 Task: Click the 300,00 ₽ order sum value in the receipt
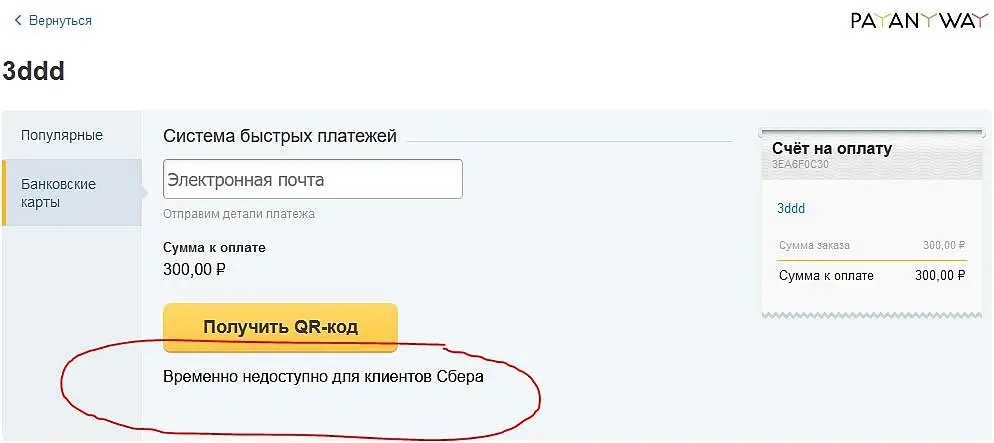[943, 245]
